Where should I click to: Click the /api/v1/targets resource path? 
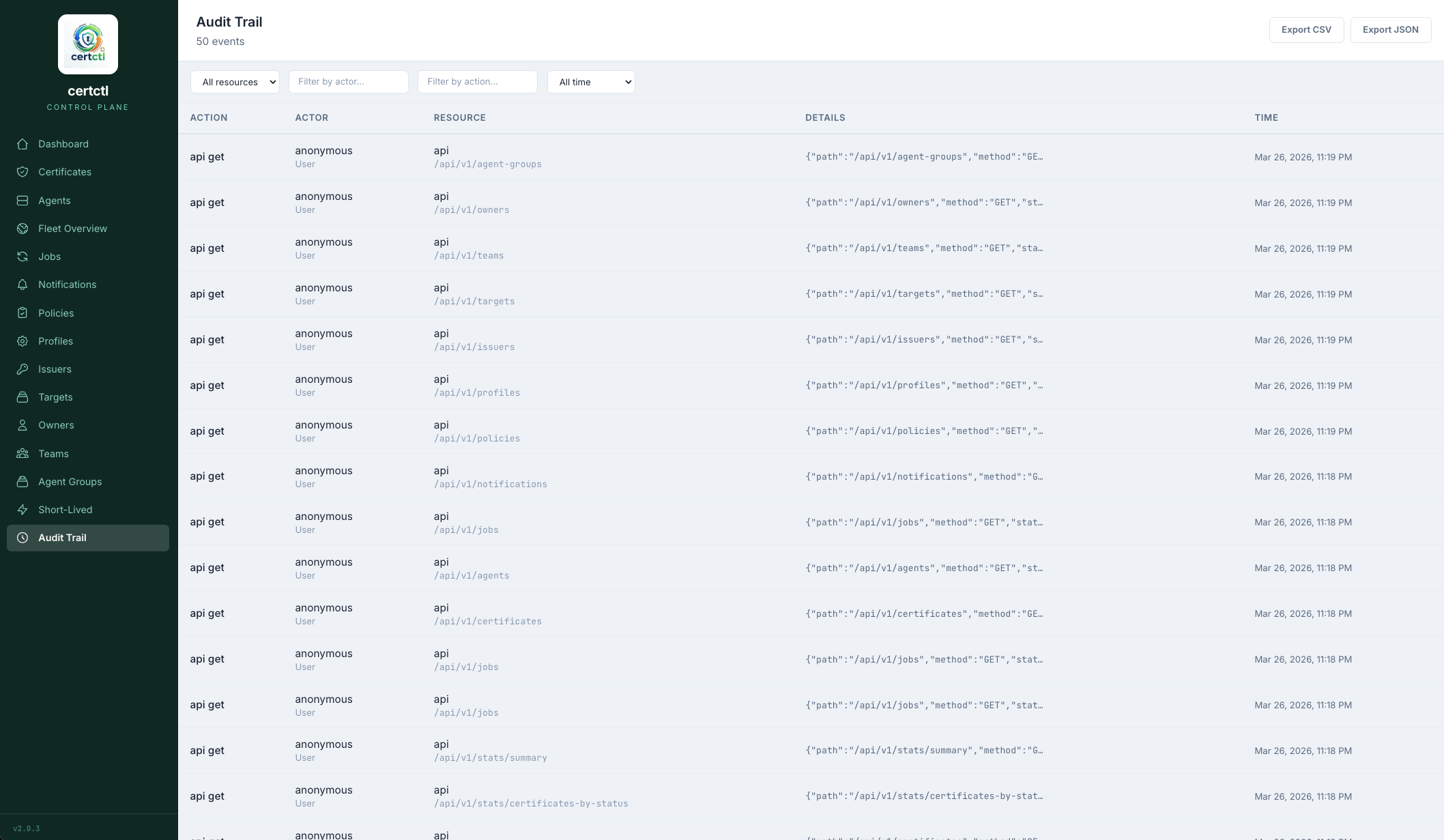pos(474,302)
